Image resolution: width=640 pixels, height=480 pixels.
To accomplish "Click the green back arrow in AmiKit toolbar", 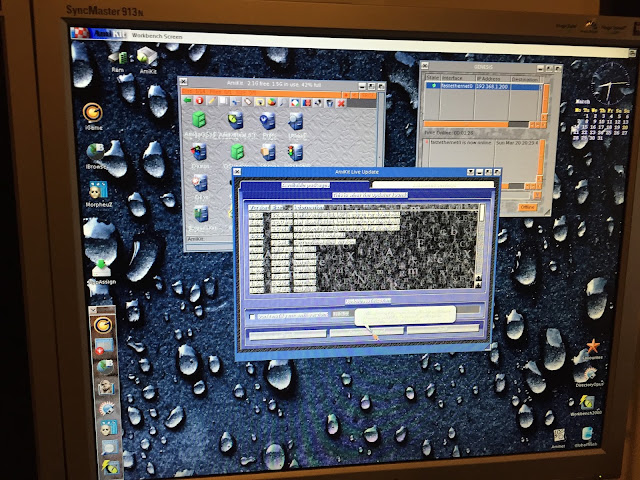I will point(187,100).
